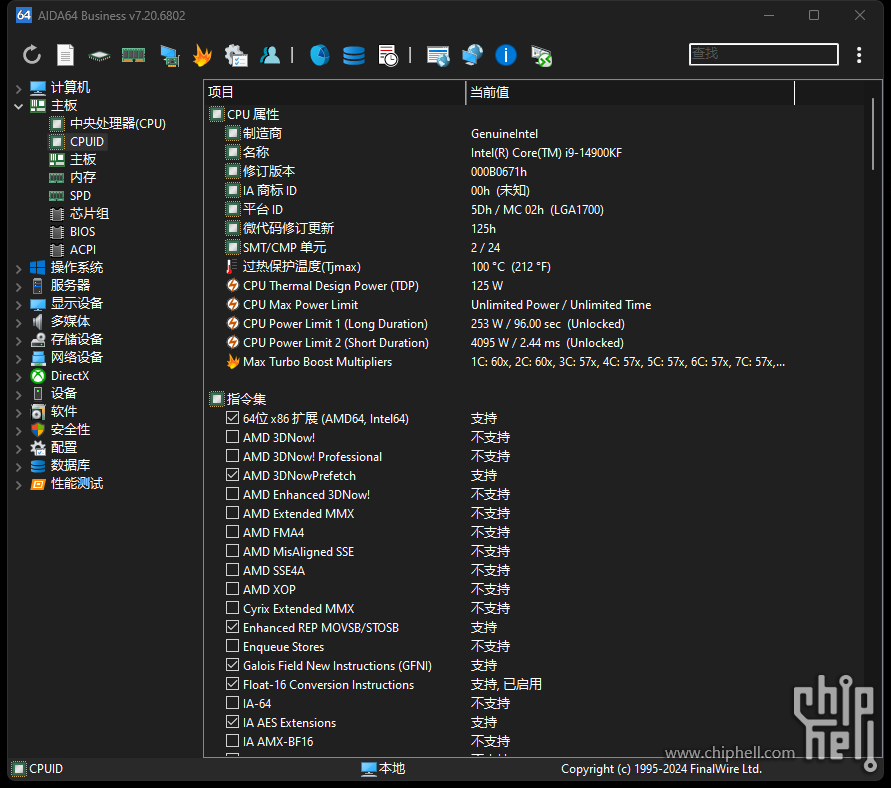Expand the 显示设备 tree node

pyautogui.click(x=19, y=305)
